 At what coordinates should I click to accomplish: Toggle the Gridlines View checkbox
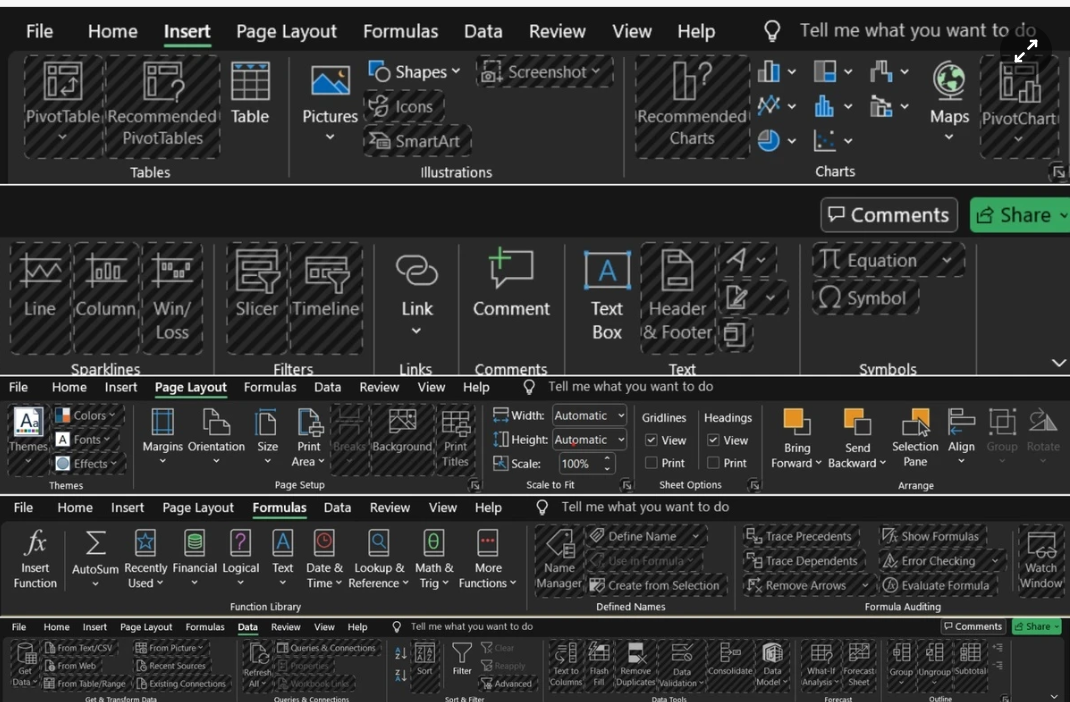pyautogui.click(x=651, y=440)
